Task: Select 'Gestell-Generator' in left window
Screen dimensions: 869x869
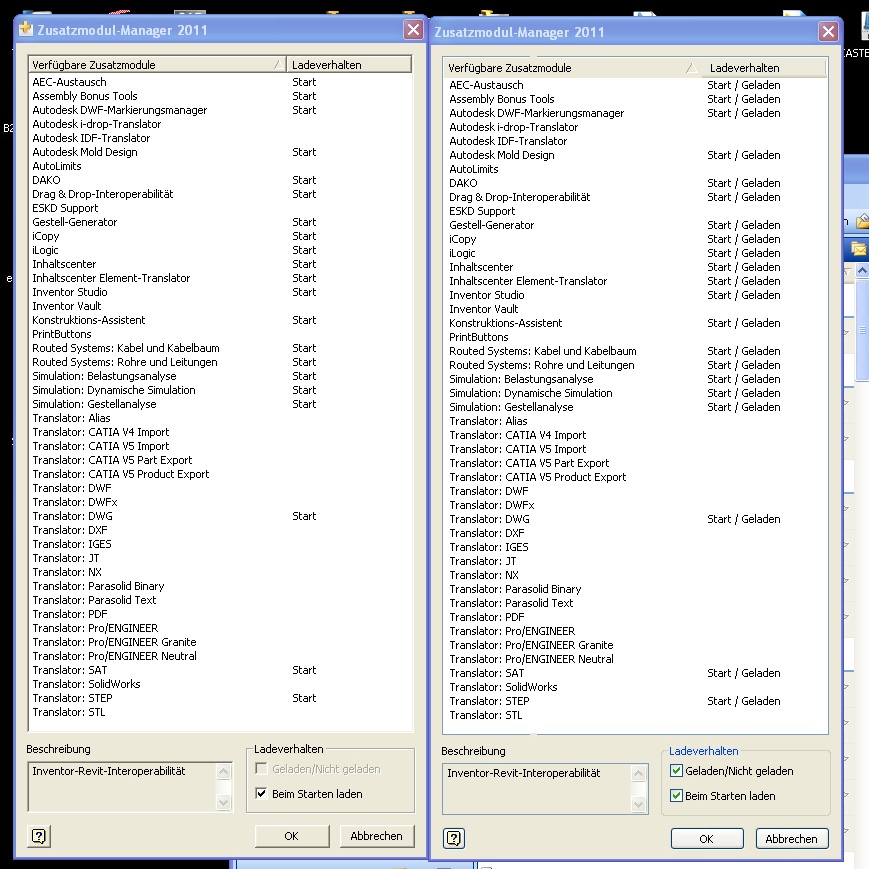Action: pos(75,222)
